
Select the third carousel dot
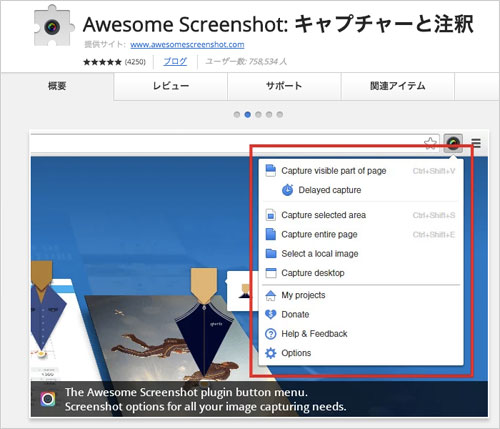258,115
